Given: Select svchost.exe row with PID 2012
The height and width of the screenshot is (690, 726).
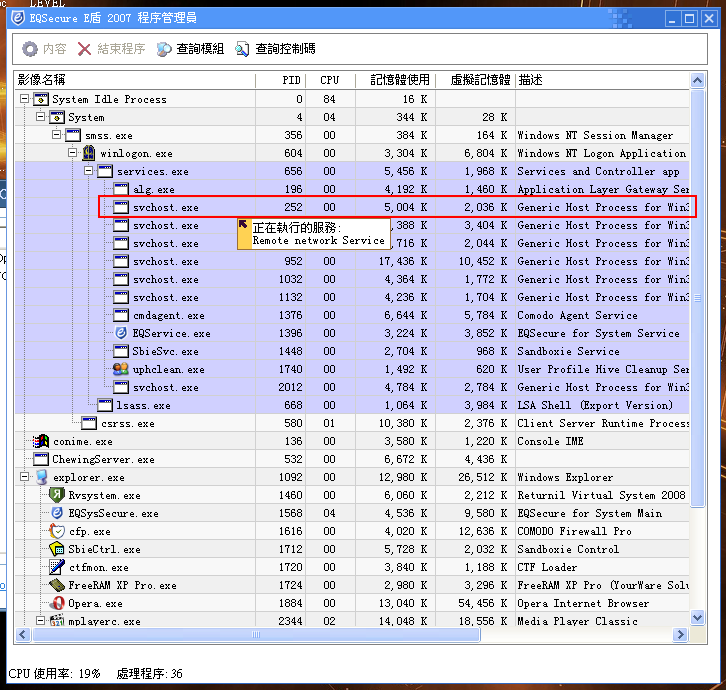Looking at the screenshot, I should (x=352, y=387).
